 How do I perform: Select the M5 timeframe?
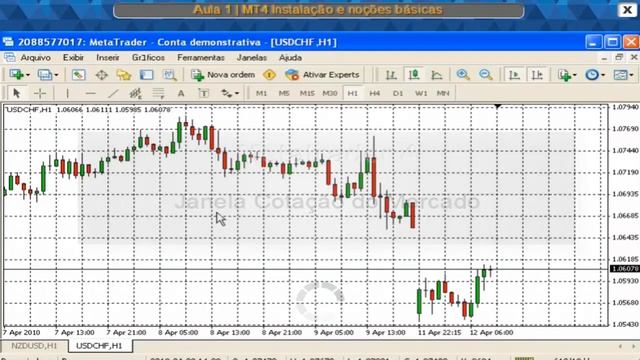coord(284,93)
